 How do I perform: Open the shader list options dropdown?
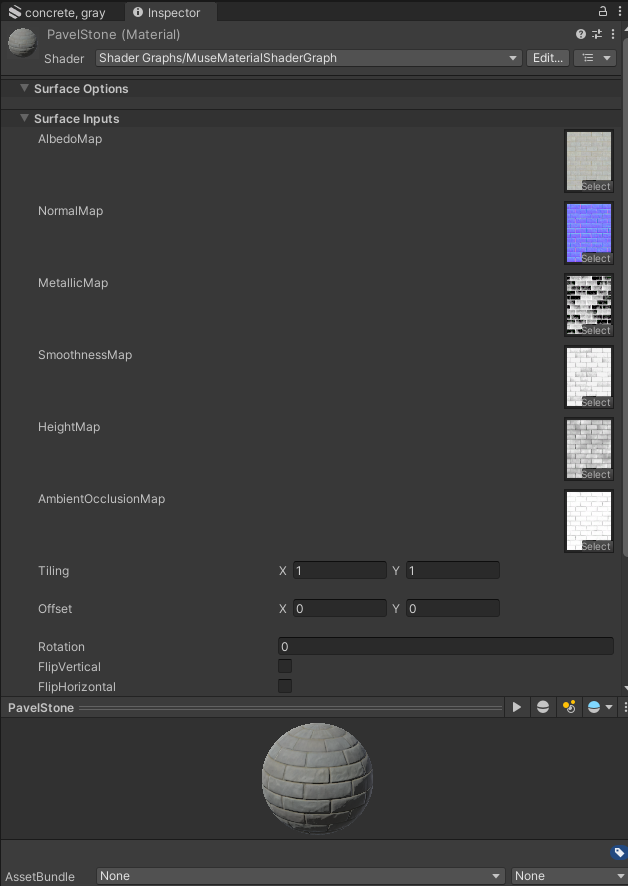pyautogui.click(x=595, y=58)
